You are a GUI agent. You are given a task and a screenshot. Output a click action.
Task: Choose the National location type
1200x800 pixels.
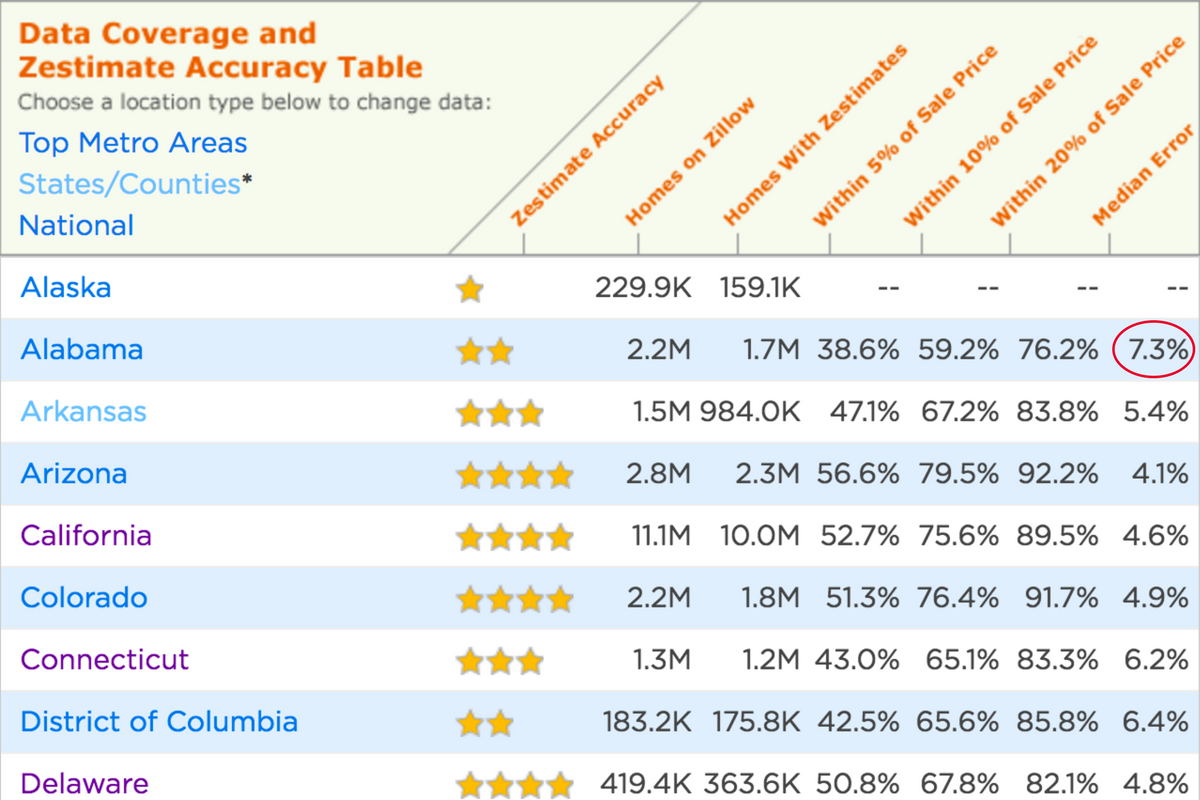point(76,225)
